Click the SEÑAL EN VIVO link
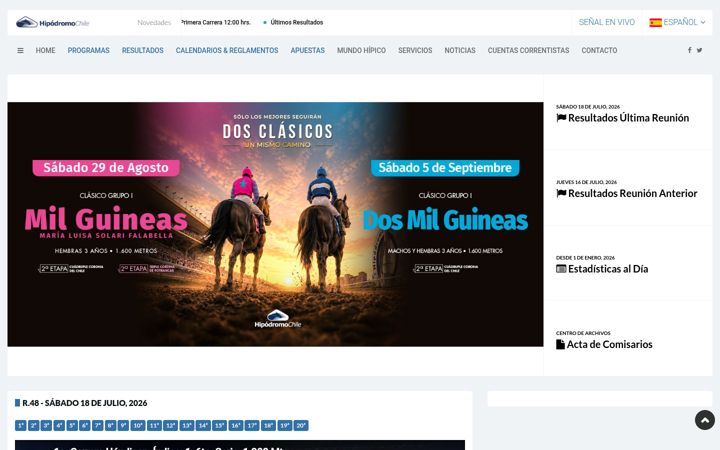The image size is (720, 450). [x=607, y=22]
